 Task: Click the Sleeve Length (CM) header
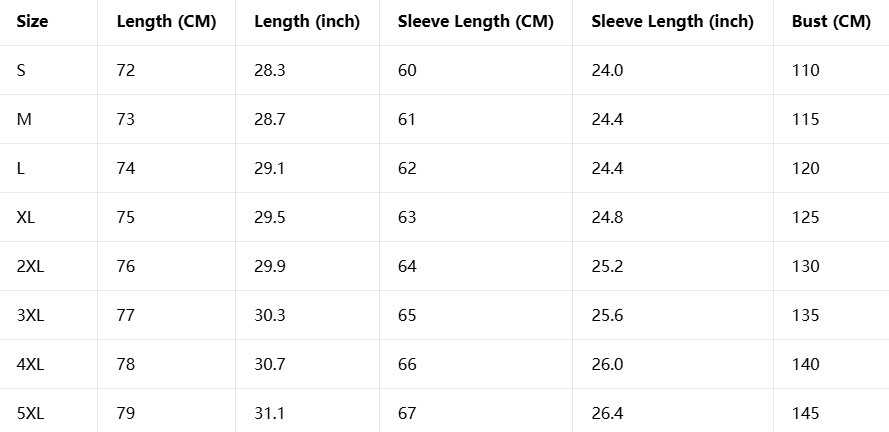tap(469, 22)
